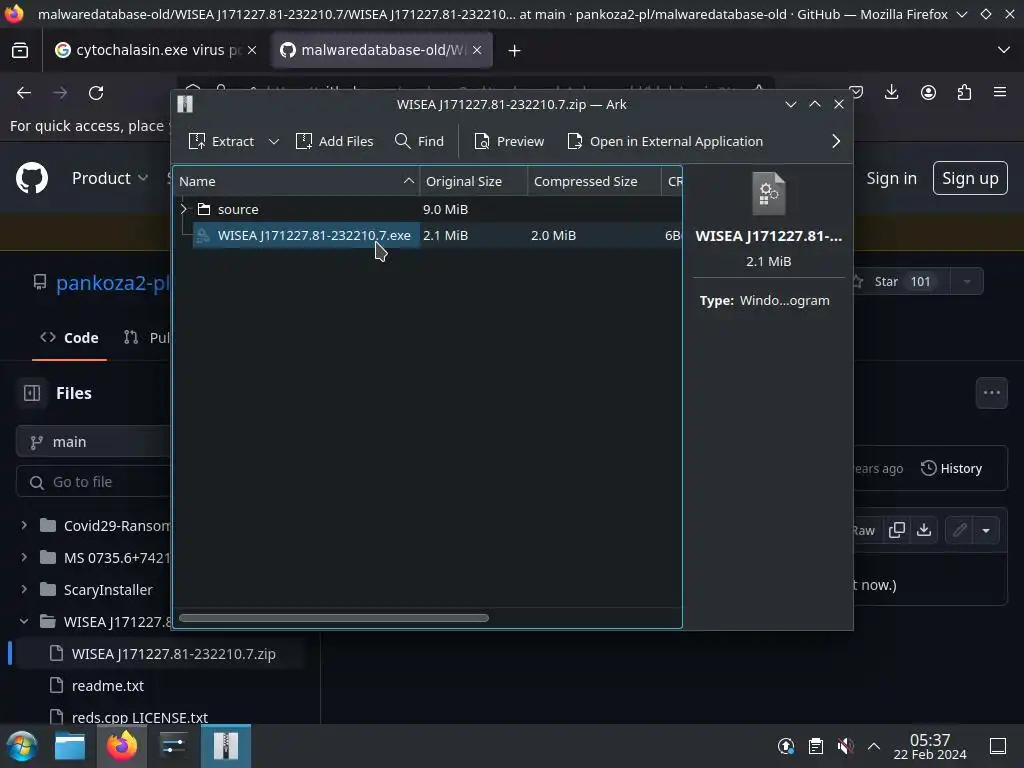Expand the ScaryInstaller folder

(24, 589)
